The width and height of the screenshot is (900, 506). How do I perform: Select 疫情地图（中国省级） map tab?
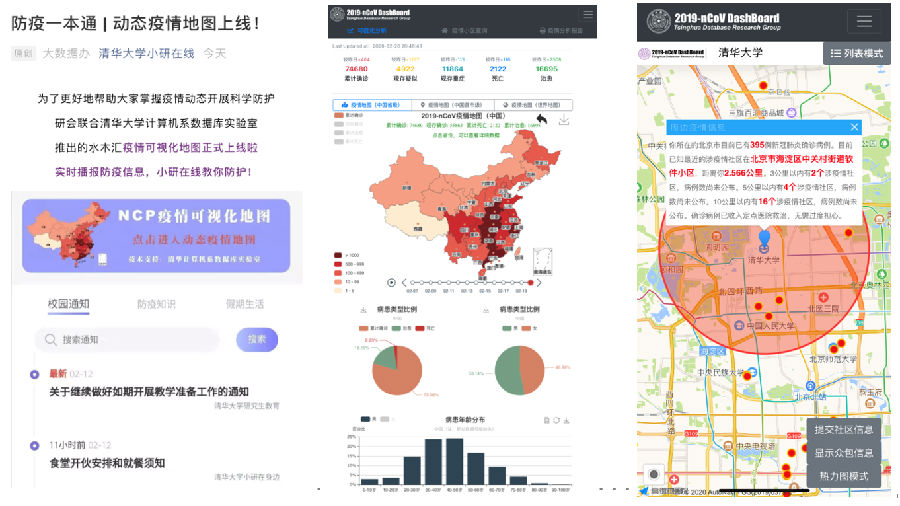tap(372, 105)
